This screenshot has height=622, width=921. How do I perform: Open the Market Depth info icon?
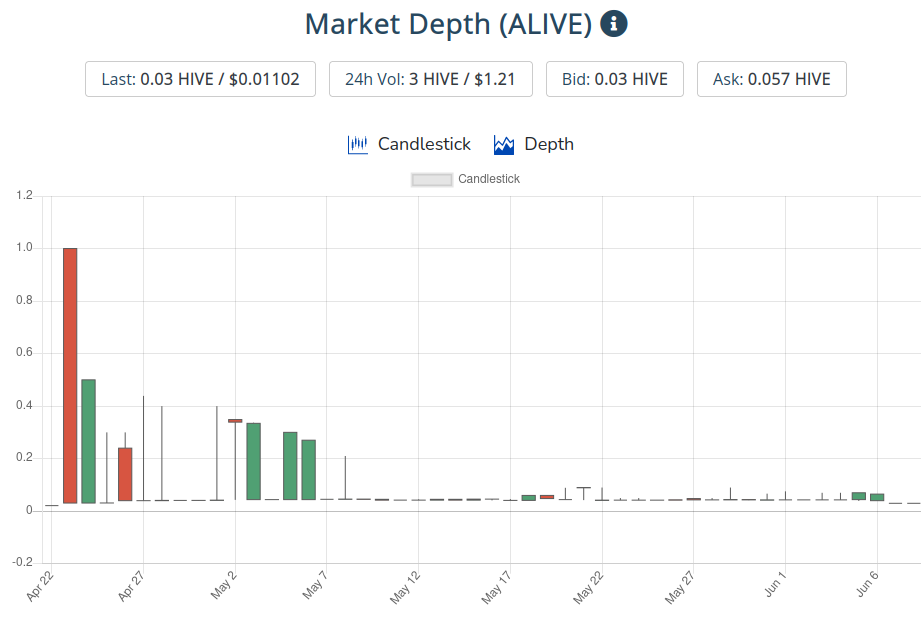coord(614,24)
